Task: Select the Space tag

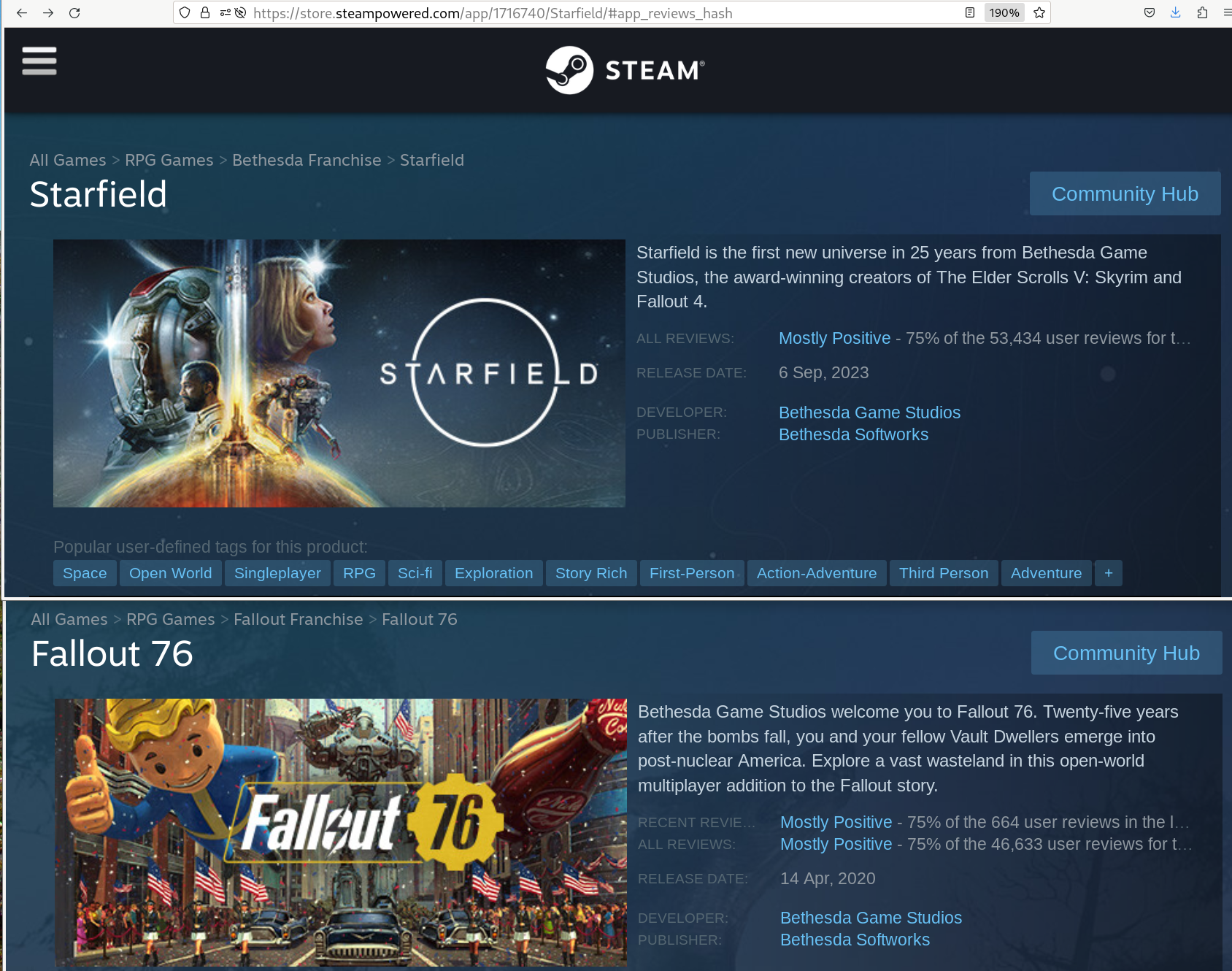Action: tap(85, 573)
